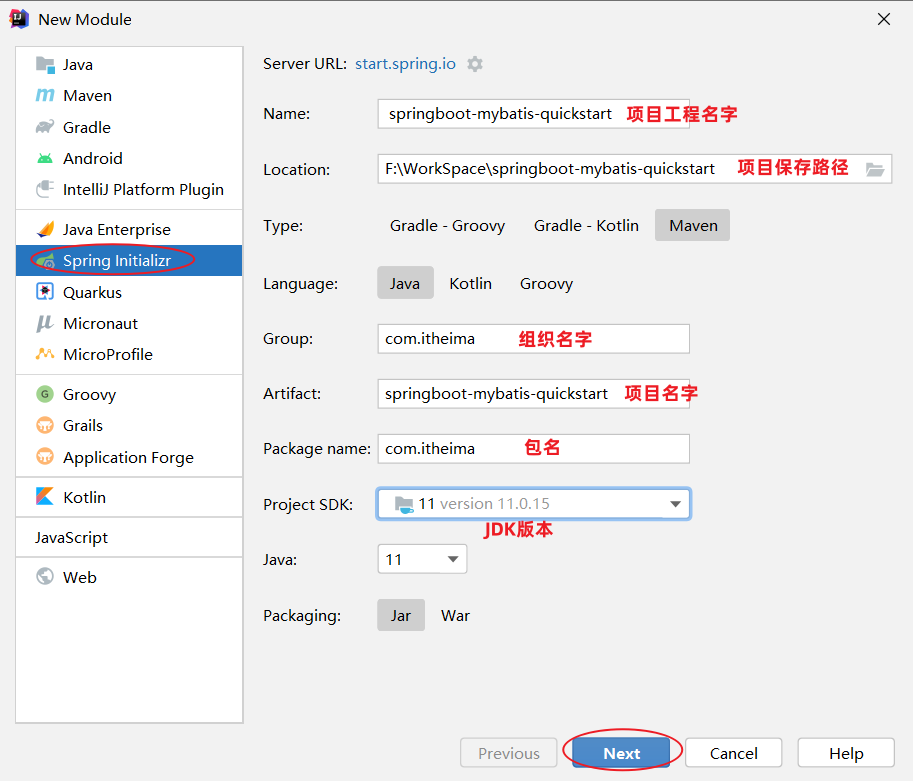Click the Next button
The width and height of the screenshot is (913, 781).
621,753
